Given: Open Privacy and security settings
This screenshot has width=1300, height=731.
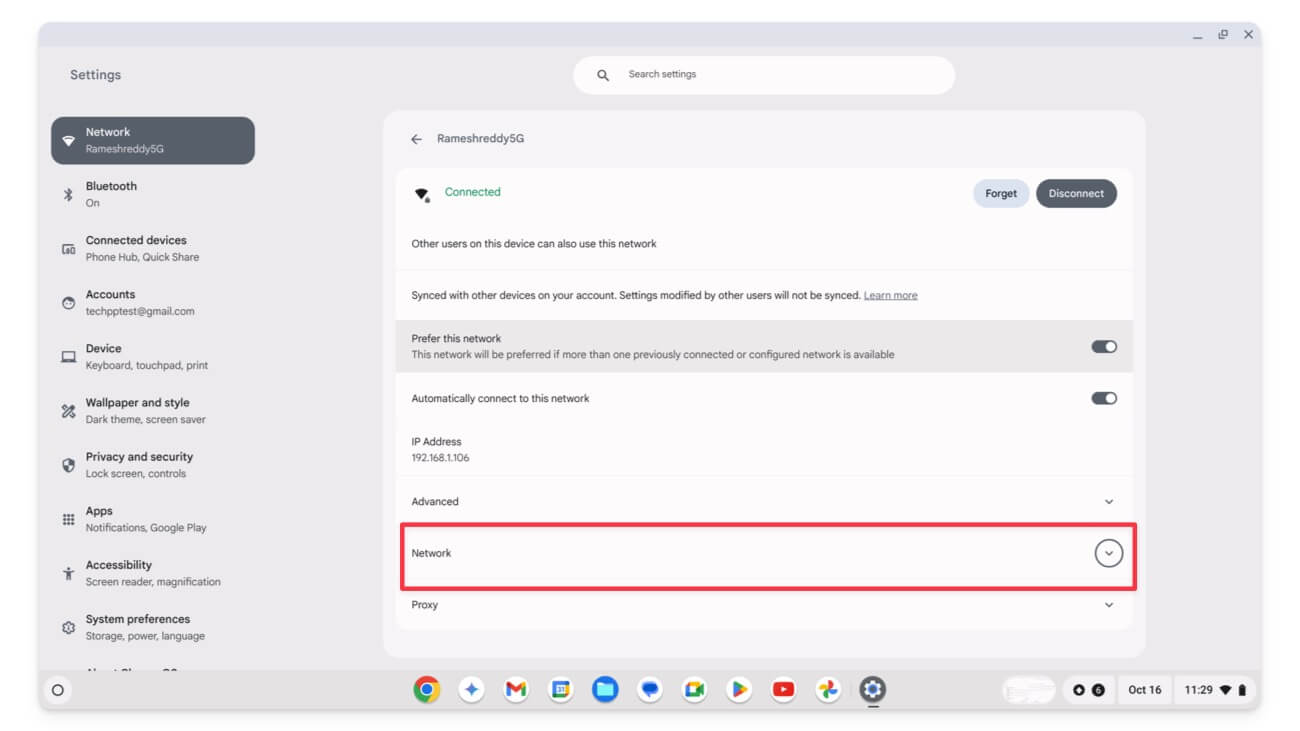Looking at the screenshot, I should (x=153, y=465).
